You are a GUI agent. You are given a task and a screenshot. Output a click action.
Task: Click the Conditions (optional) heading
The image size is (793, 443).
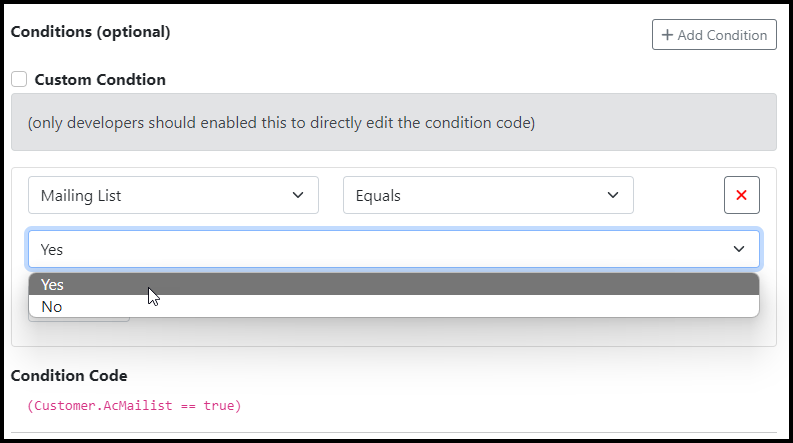click(91, 32)
